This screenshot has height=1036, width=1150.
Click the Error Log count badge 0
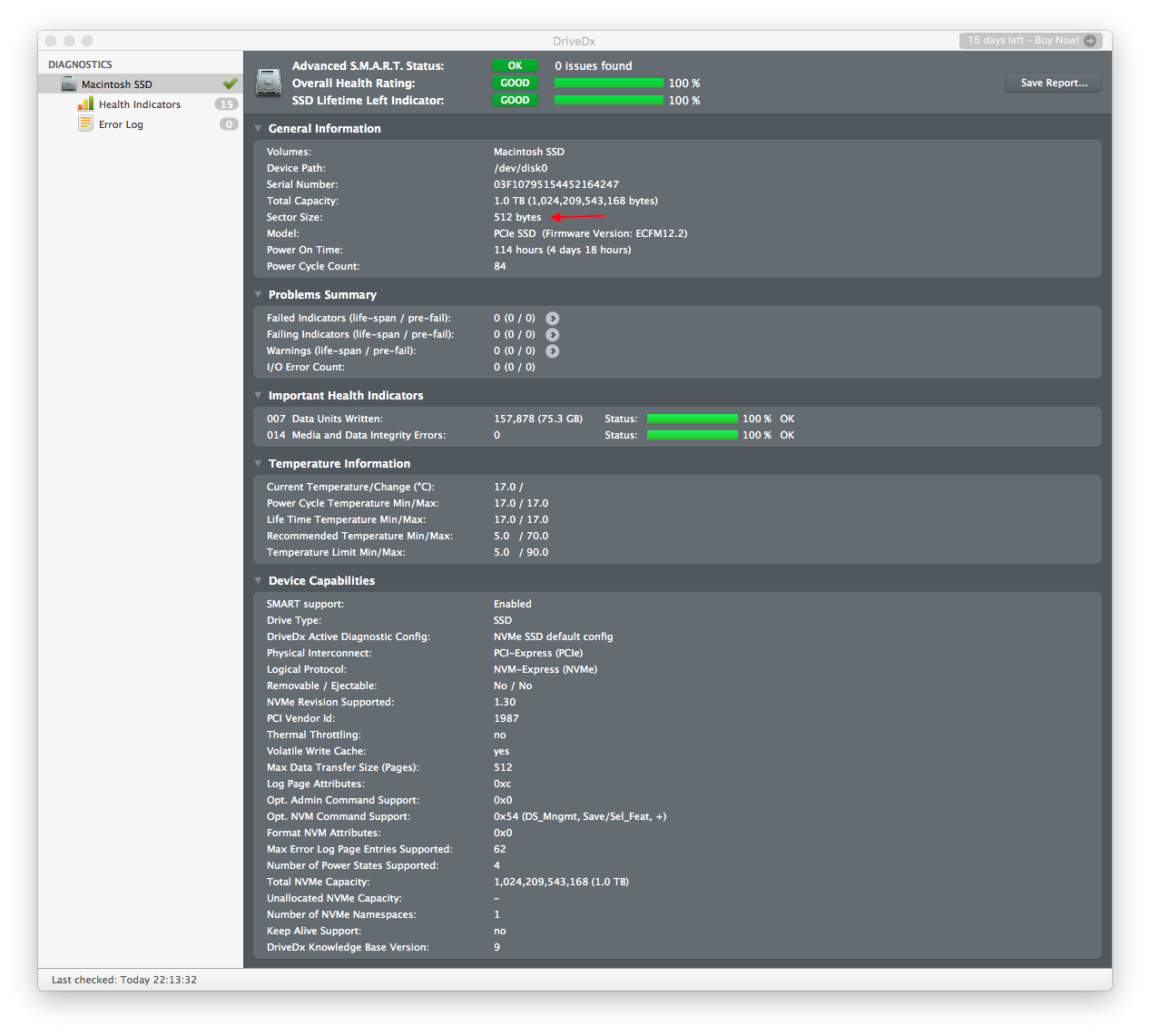[x=229, y=124]
